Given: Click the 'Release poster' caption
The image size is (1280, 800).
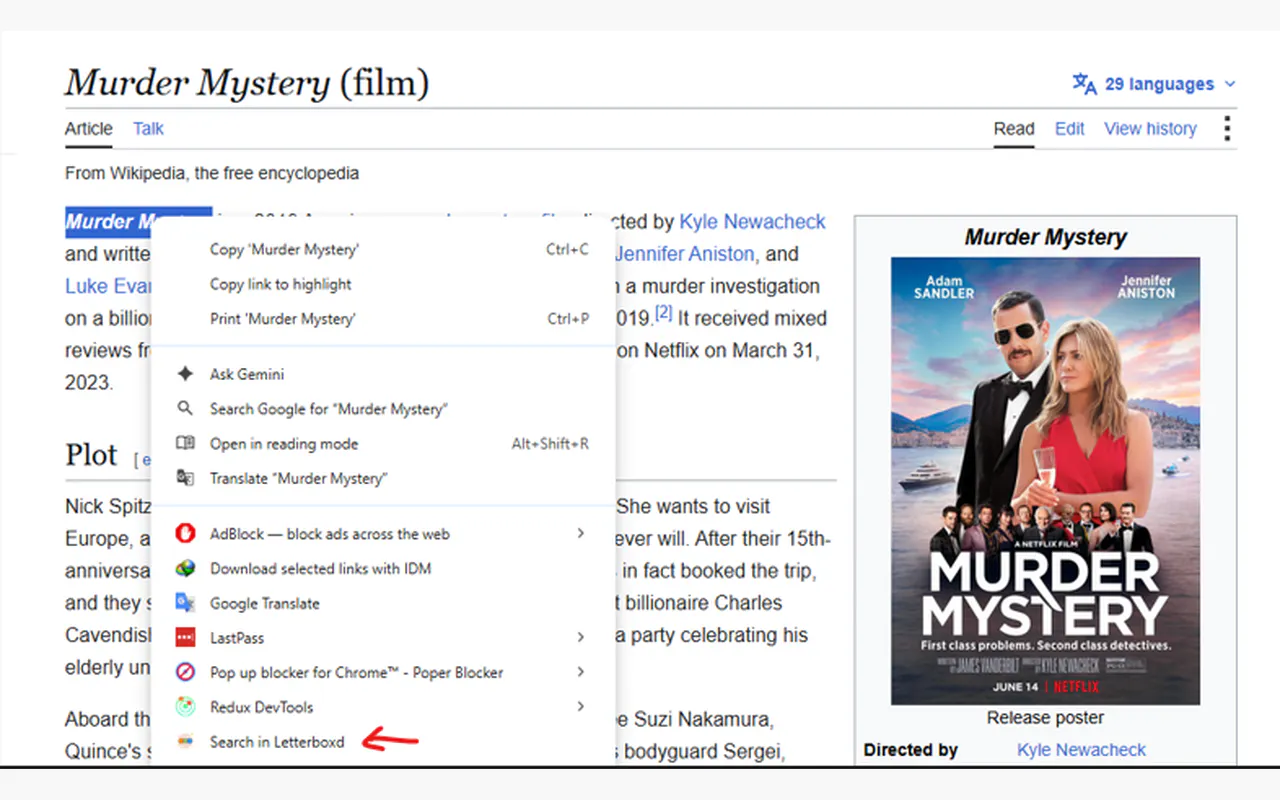Looking at the screenshot, I should point(1045,718).
